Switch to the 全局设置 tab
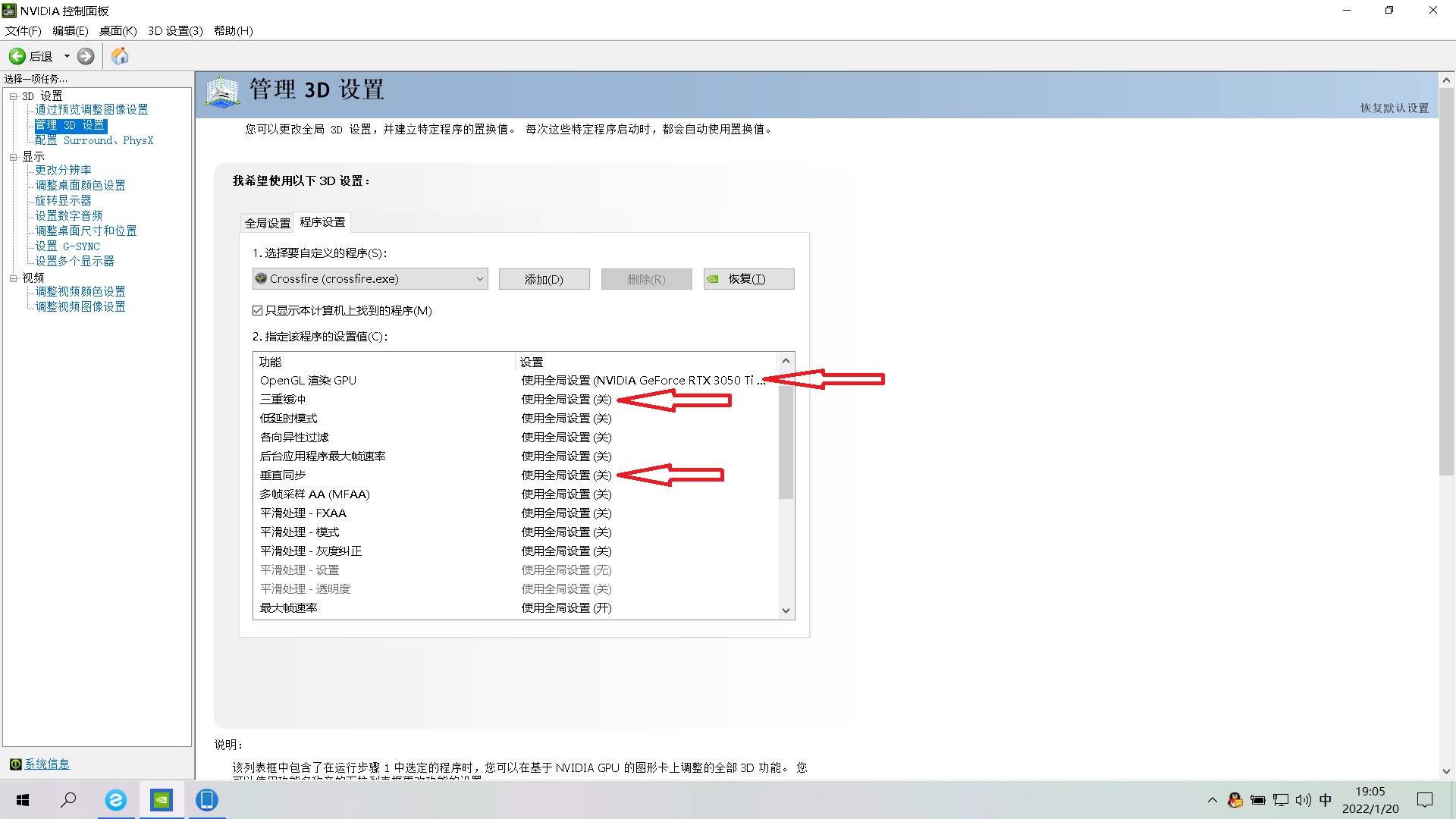 point(267,223)
